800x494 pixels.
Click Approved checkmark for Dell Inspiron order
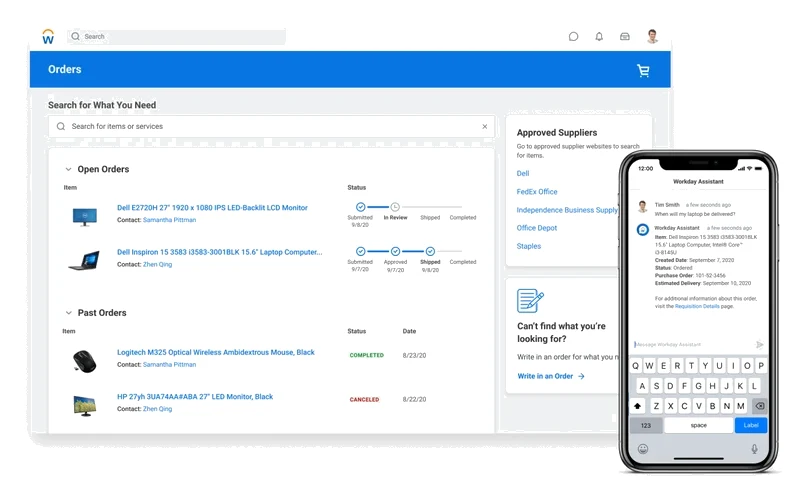click(x=395, y=251)
